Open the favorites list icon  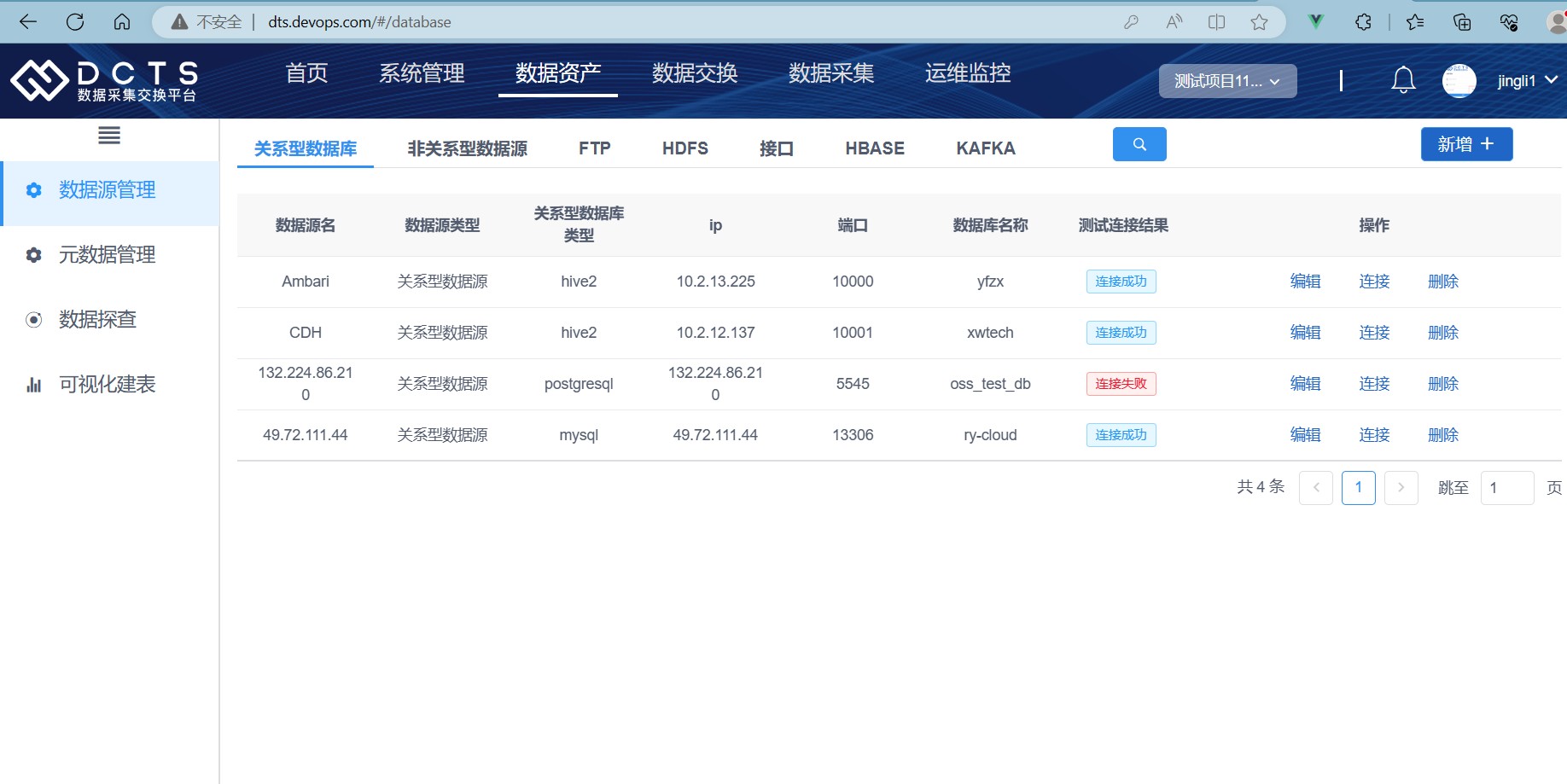[x=1415, y=22]
